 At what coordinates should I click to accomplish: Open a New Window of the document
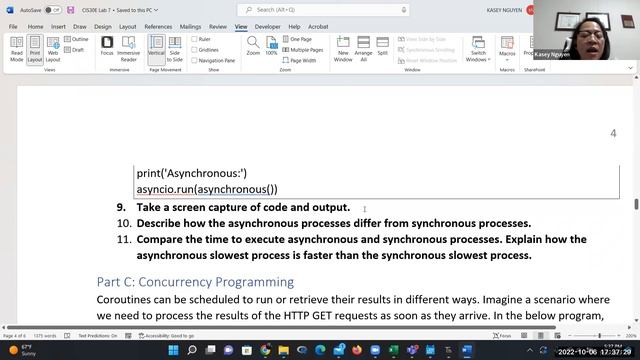pyautogui.click(x=343, y=49)
